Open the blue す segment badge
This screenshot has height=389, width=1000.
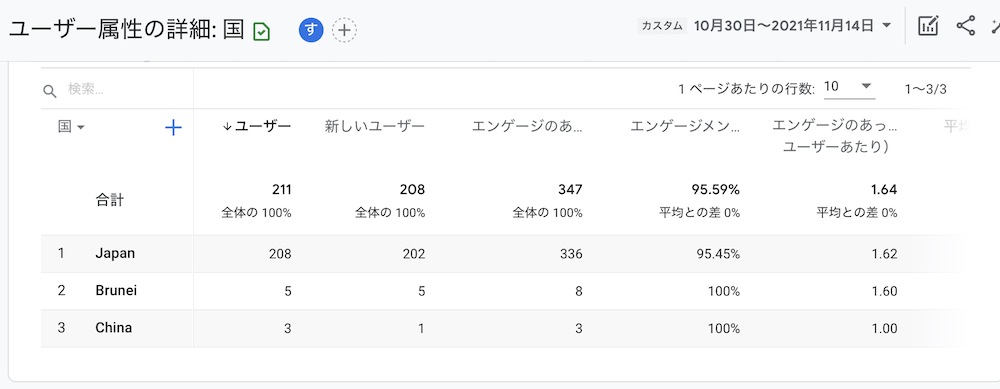click(311, 30)
